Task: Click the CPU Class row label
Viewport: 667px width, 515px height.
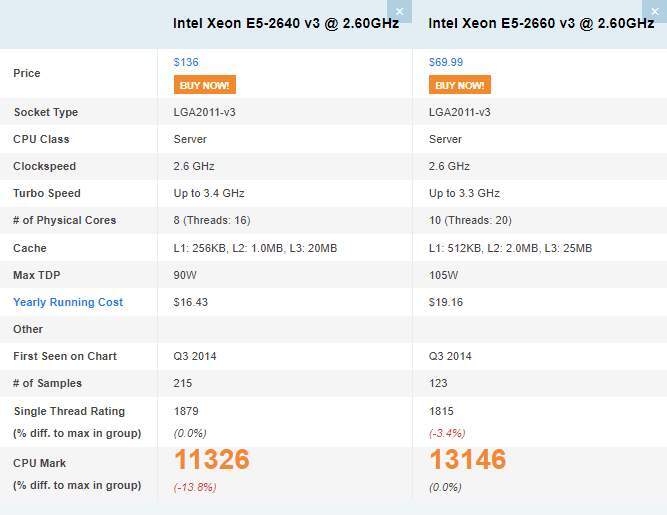Action: pyautogui.click(x=41, y=139)
